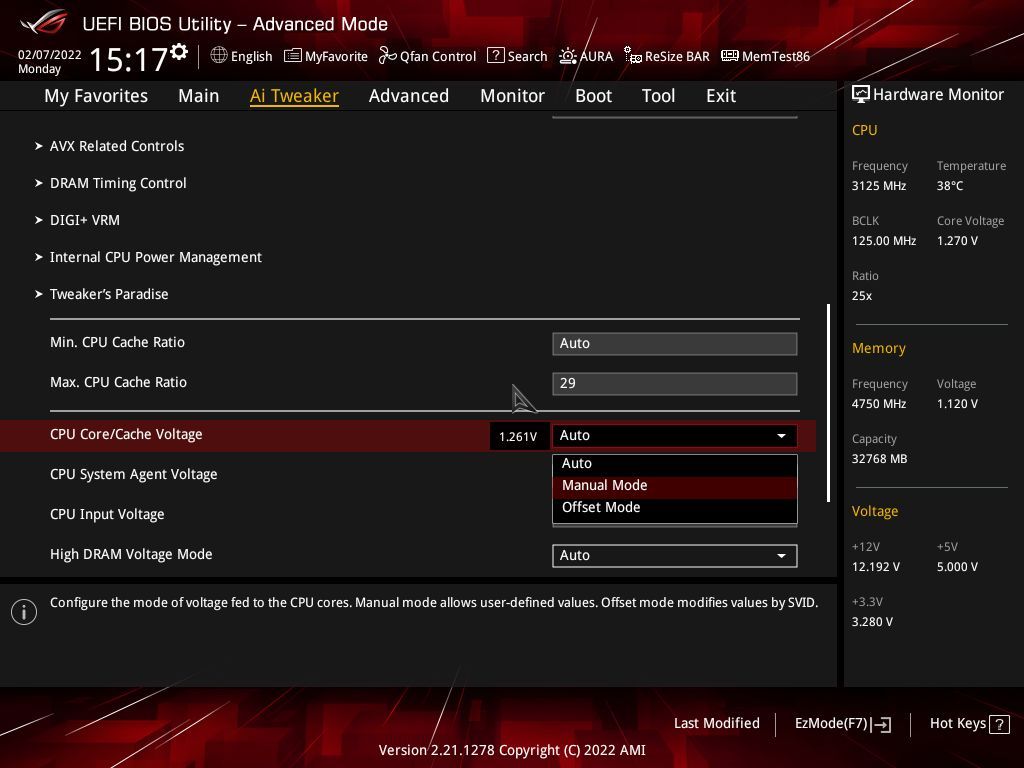Select Offset Mode from the dropdown list
Screen dimensions: 1024x768
[x=675, y=507]
